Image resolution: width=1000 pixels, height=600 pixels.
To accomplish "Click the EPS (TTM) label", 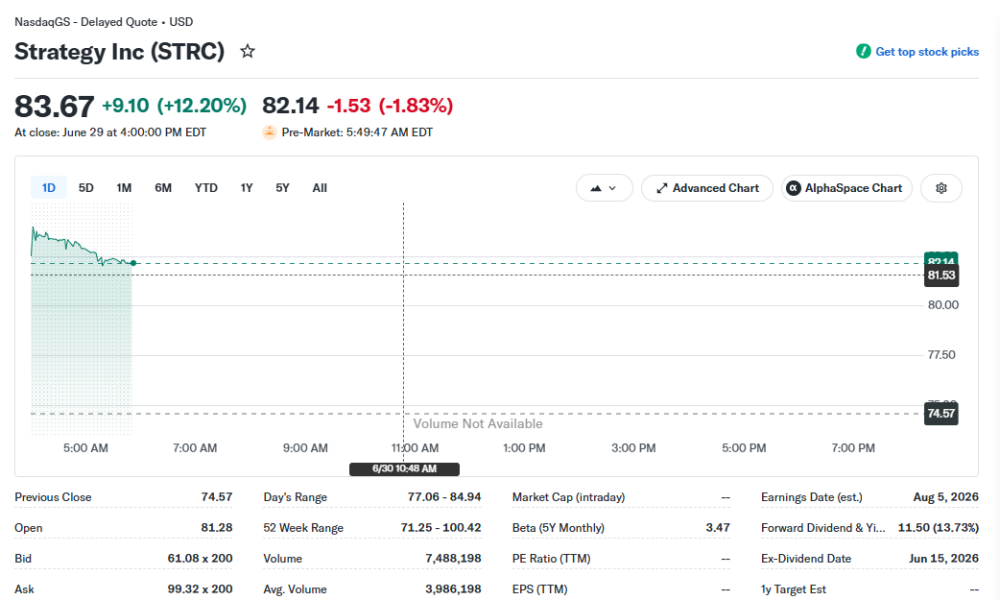I will 540,589.
